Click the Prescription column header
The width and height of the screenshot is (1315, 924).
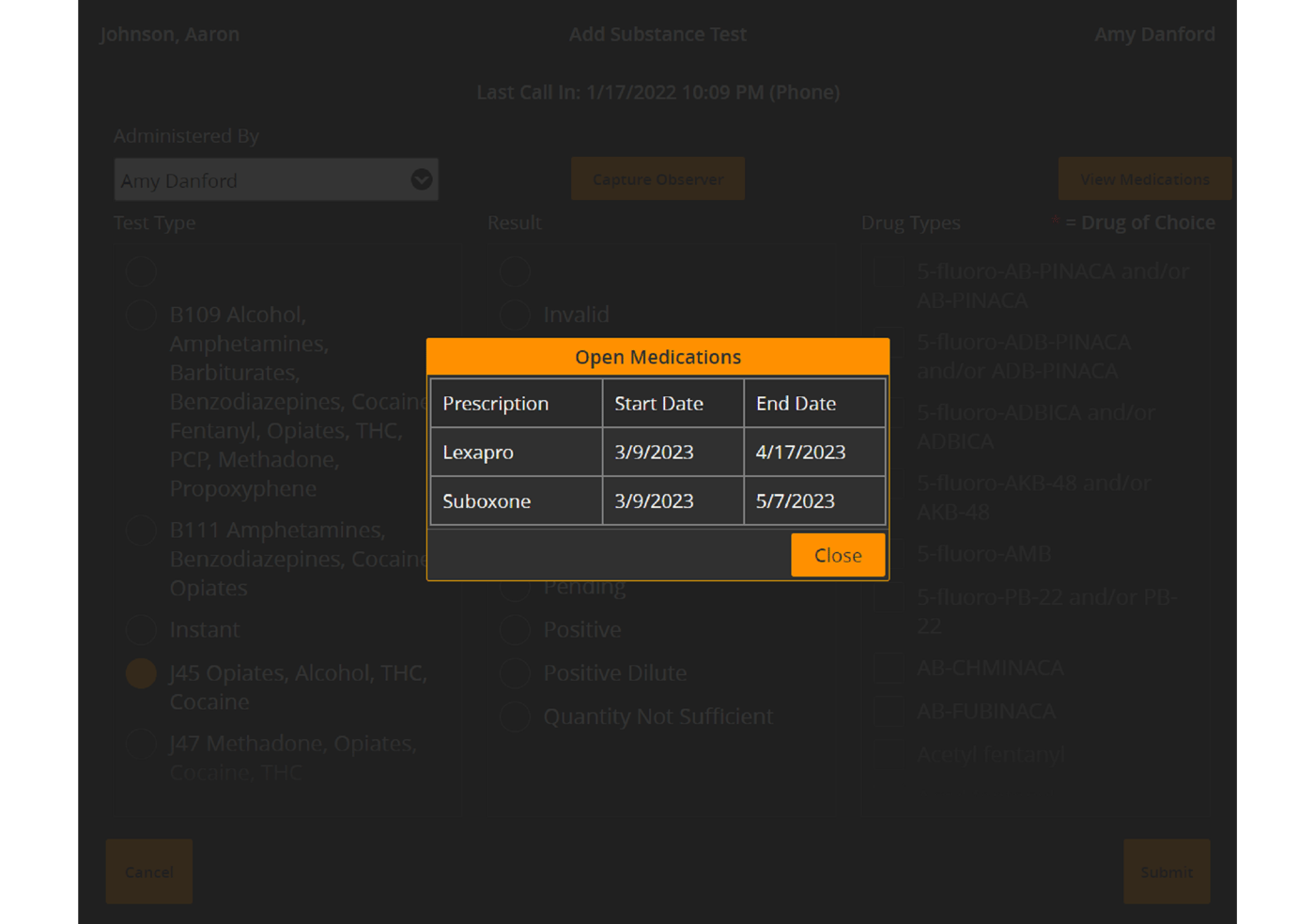point(516,403)
